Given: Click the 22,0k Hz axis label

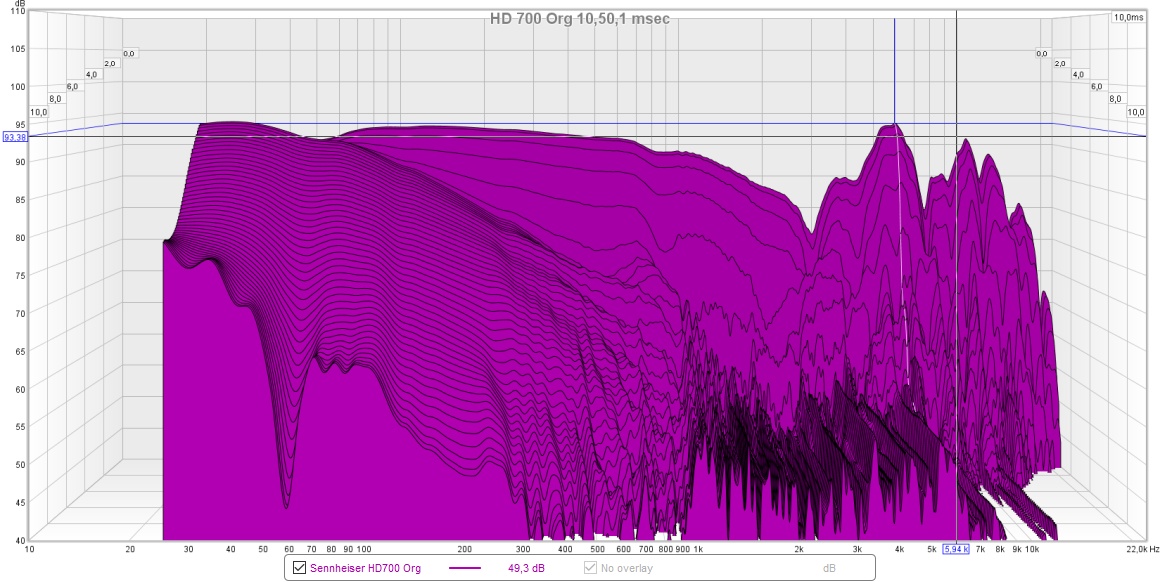Looking at the screenshot, I should (x=1140, y=549).
